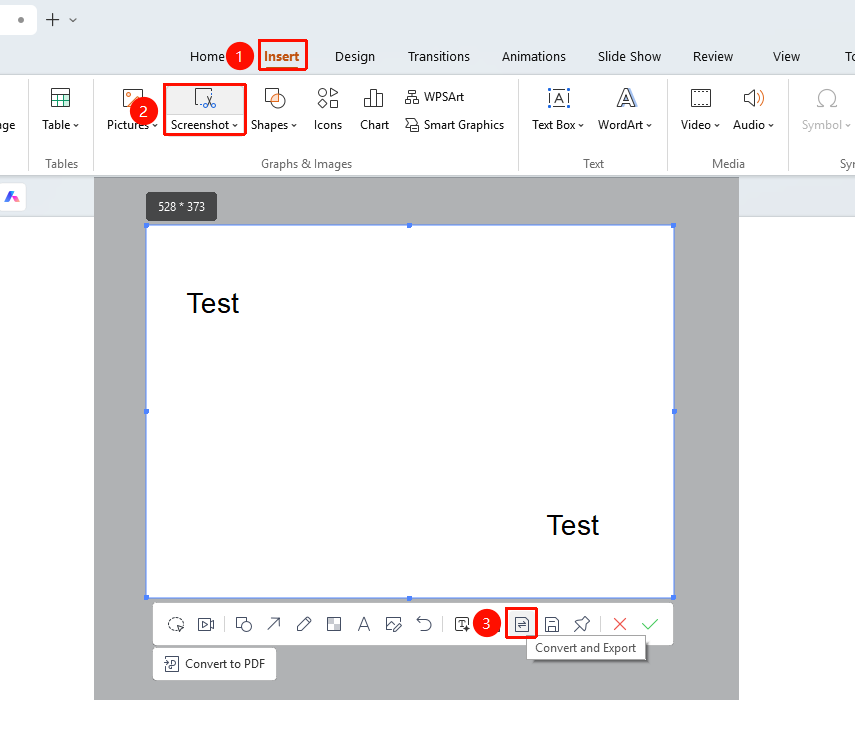Open the Slide Show tab
This screenshot has height=734, width=855.
coord(629,57)
